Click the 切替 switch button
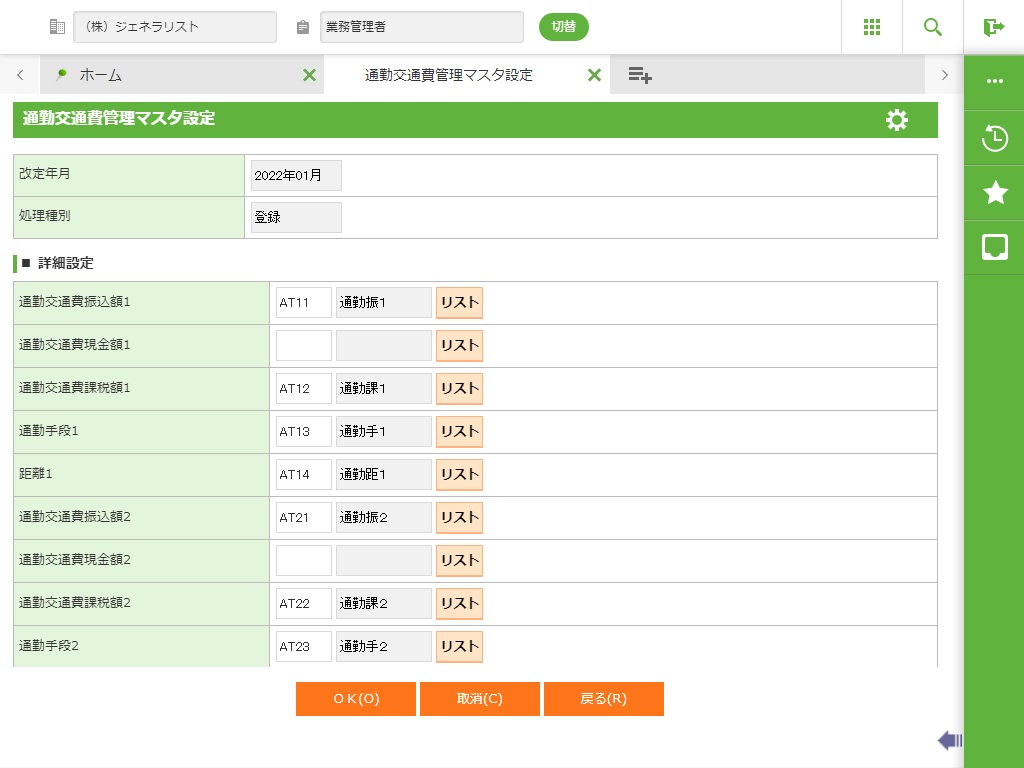The image size is (1024, 768). [x=564, y=27]
